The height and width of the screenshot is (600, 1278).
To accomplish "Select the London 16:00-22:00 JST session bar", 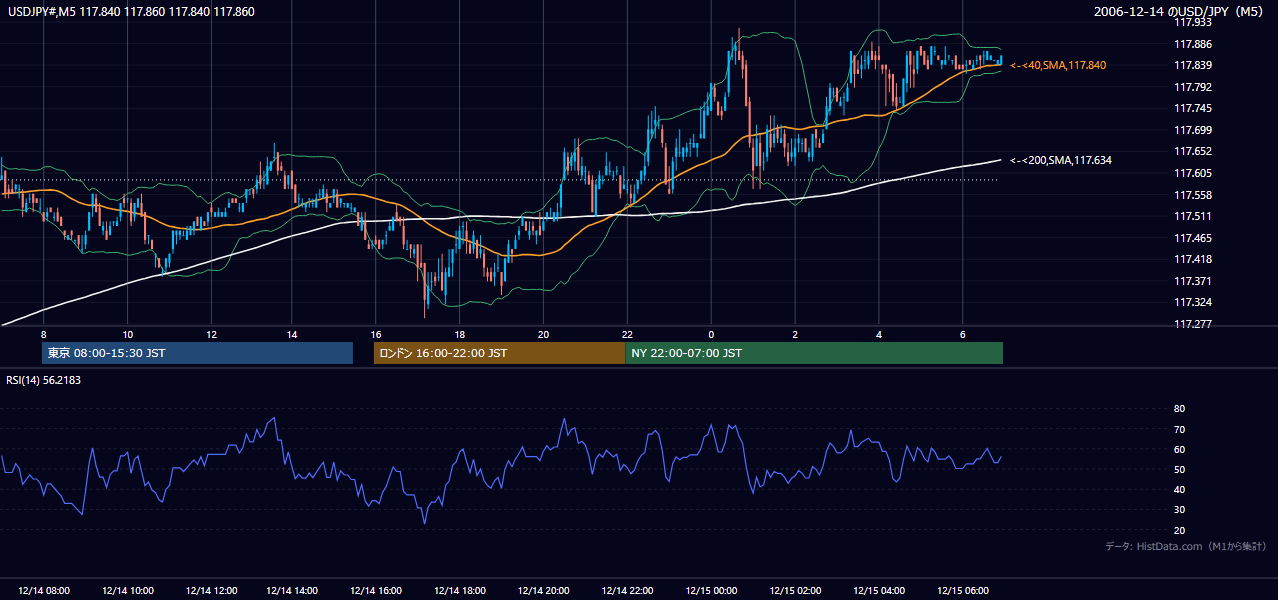I will coord(499,353).
